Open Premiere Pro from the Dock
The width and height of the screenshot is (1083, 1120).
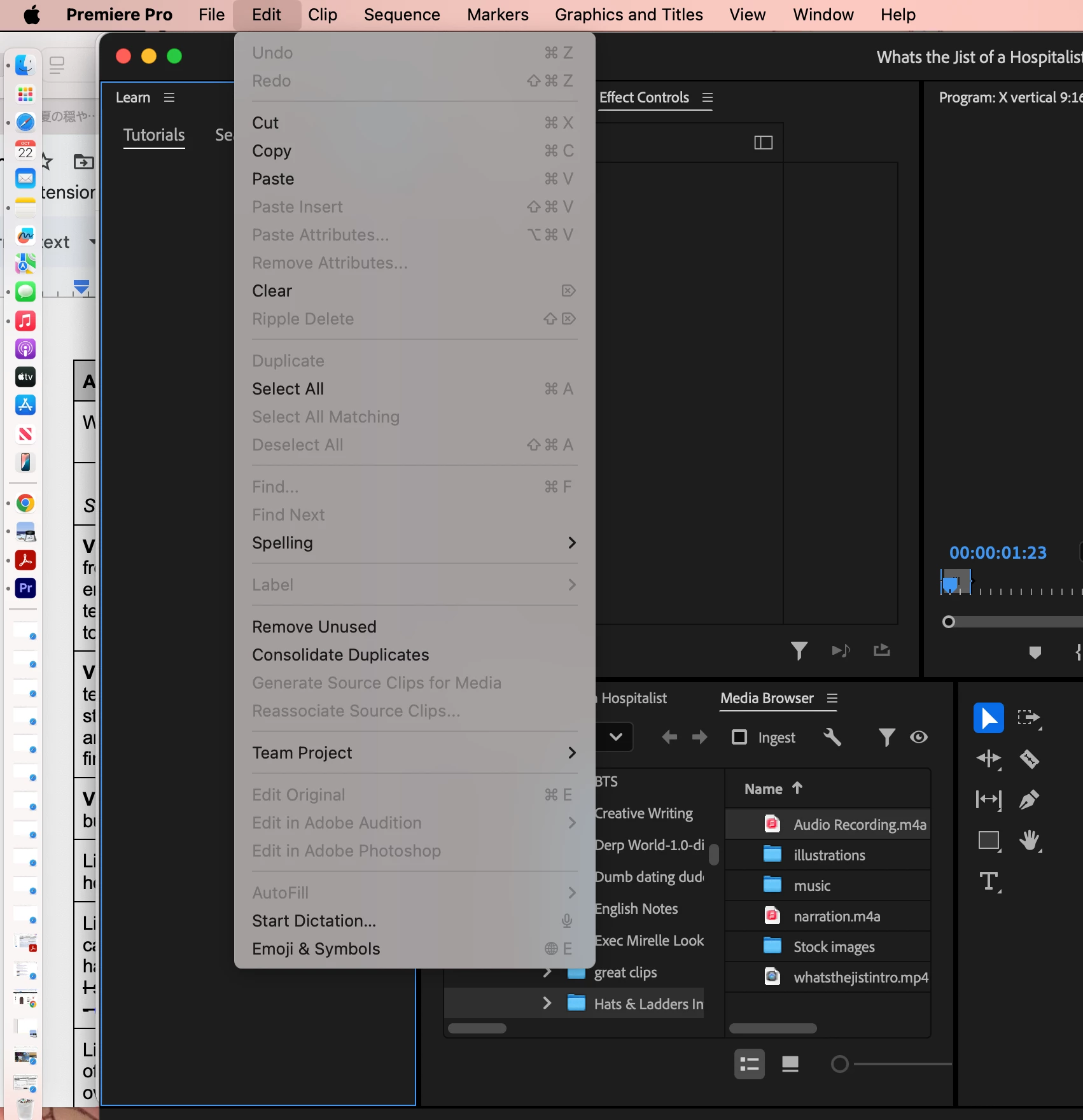click(x=25, y=588)
